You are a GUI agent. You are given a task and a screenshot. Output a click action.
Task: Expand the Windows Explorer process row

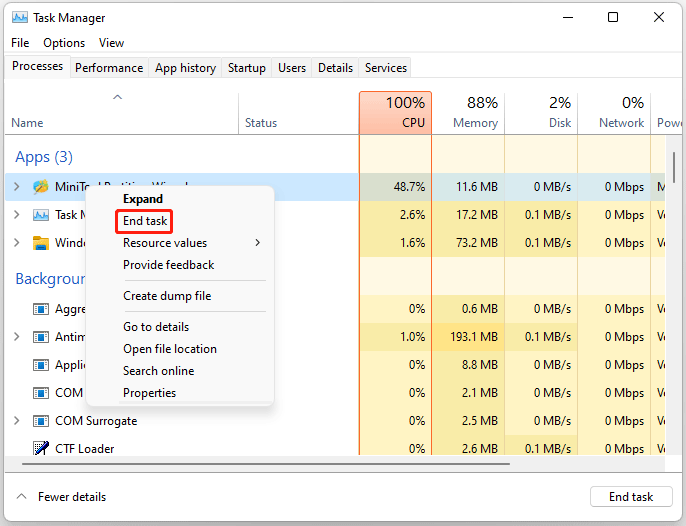pos(17,243)
